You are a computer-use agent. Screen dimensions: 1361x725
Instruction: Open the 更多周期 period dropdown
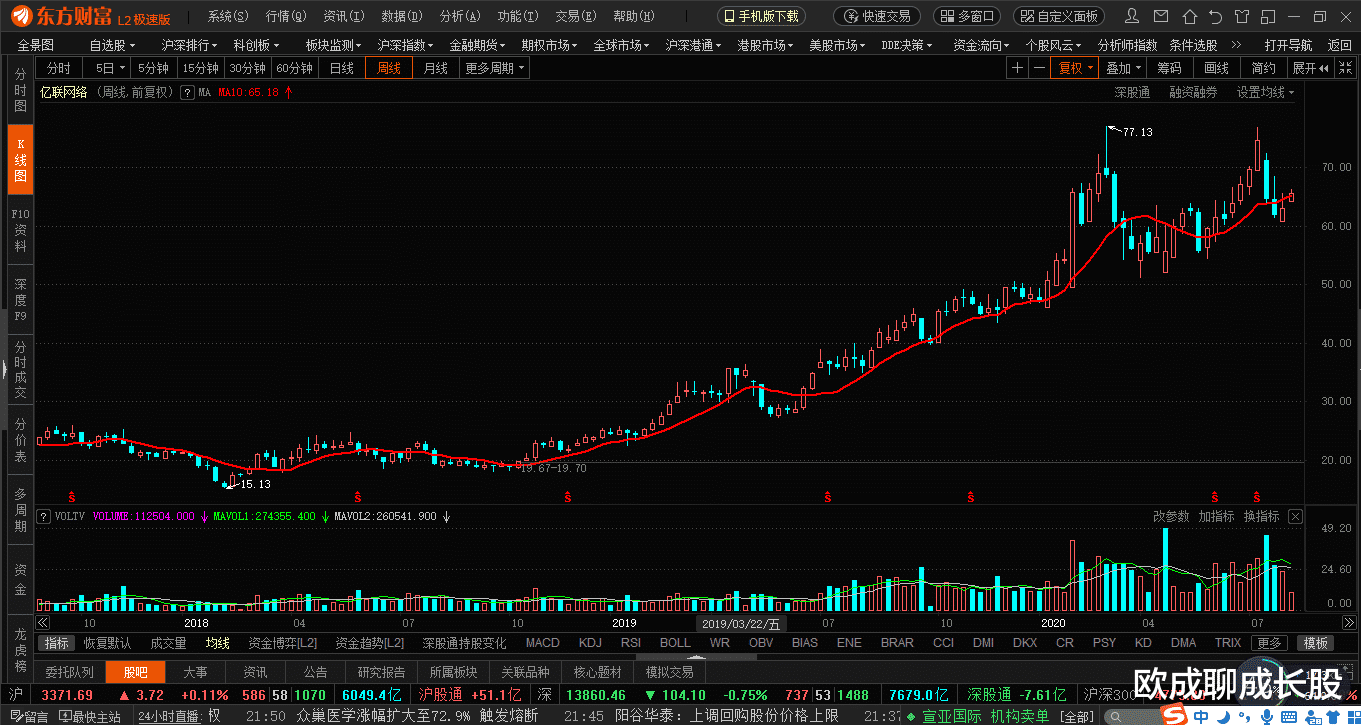click(x=494, y=68)
